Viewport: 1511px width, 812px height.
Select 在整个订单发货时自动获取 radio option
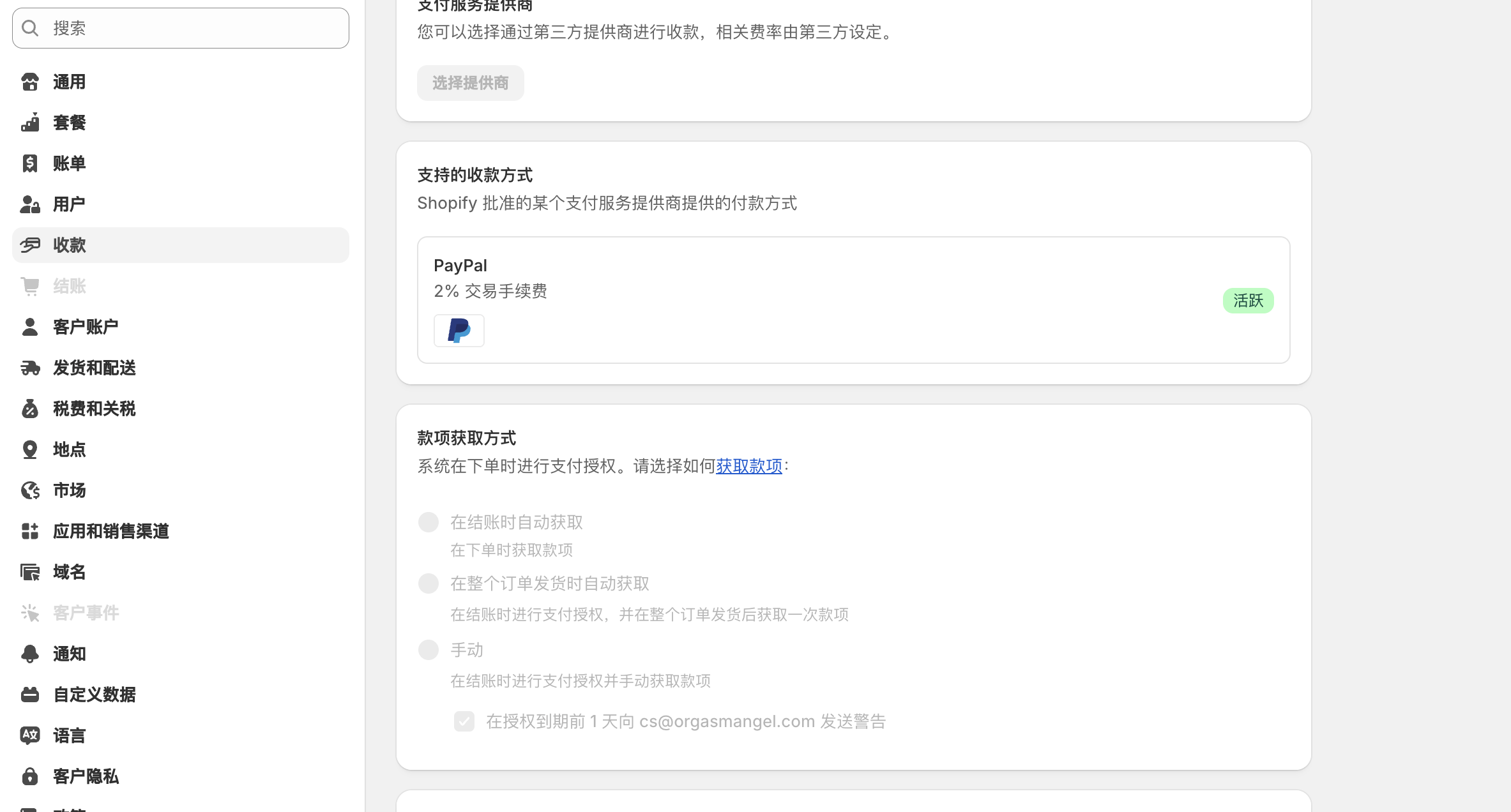429,583
